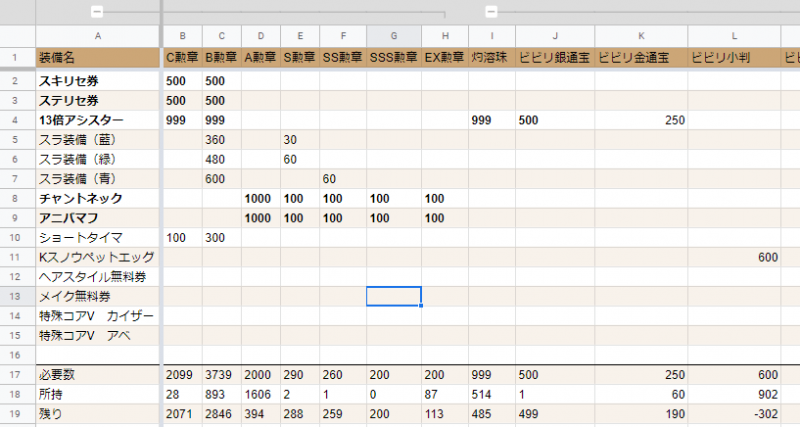Click the 装備名 header cell
The width and height of the screenshot is (800, 427).
pyautogui.click(x=97, y=57)
